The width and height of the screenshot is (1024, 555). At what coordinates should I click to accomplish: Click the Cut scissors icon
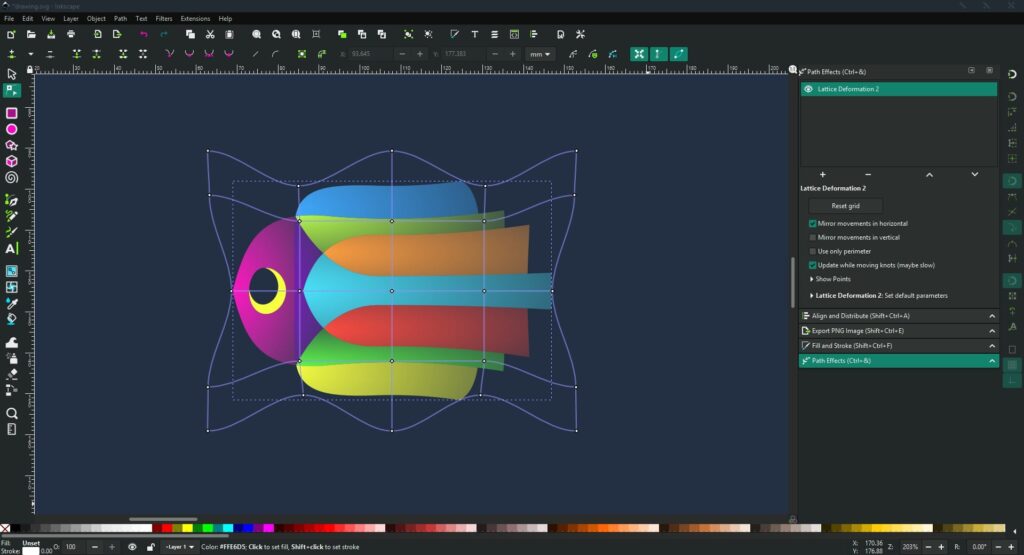point(210,34)
